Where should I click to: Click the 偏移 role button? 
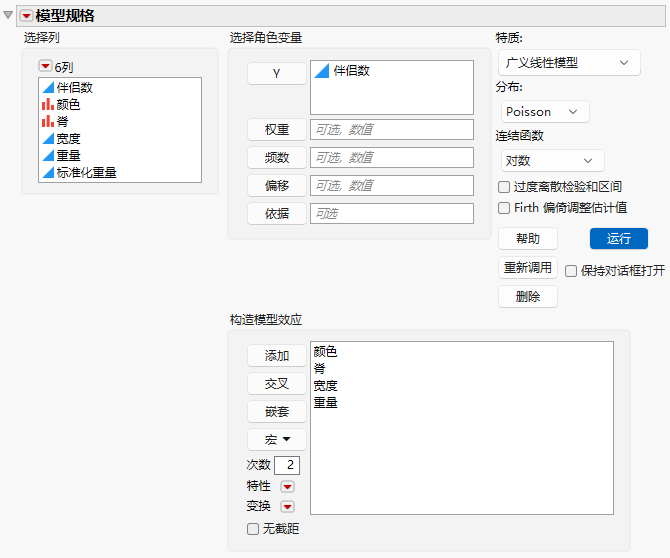tap(277, 185)
